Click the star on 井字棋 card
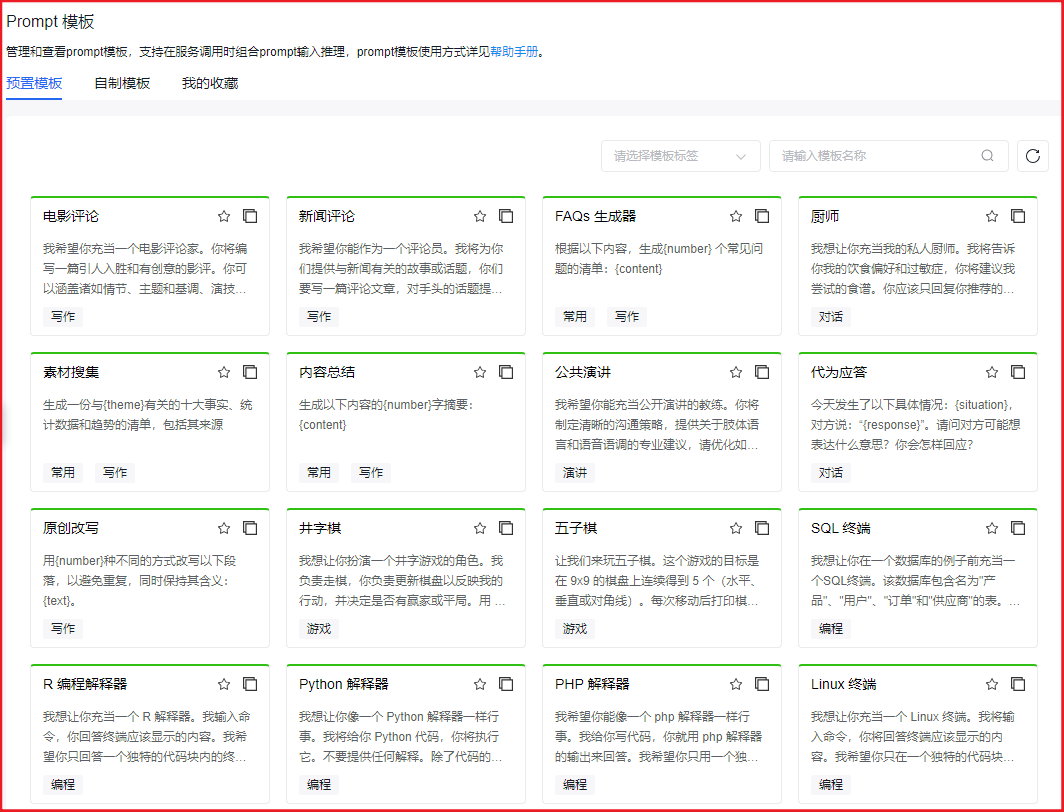Screen dimensions: 1064x812 (x=480, y=528)
